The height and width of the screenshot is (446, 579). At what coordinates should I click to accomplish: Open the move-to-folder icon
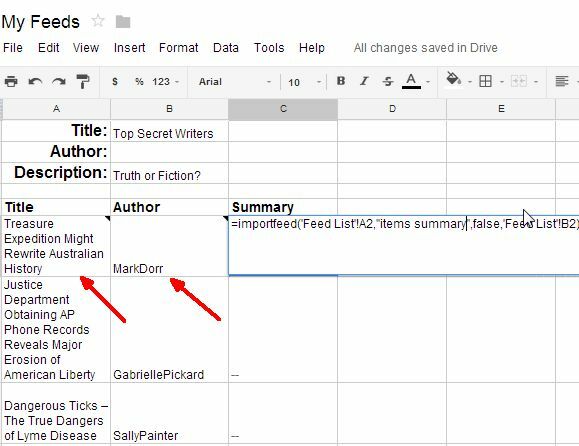(x=123, y=22)
